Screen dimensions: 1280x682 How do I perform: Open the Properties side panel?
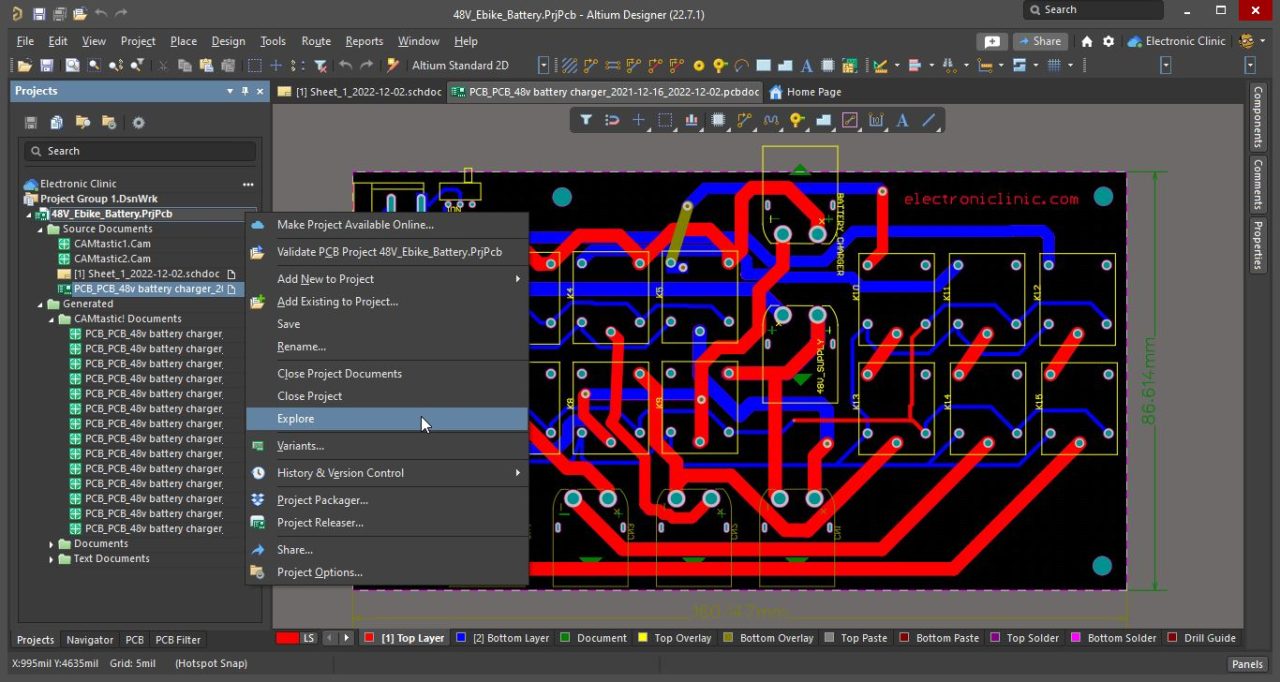[1258, 244]
